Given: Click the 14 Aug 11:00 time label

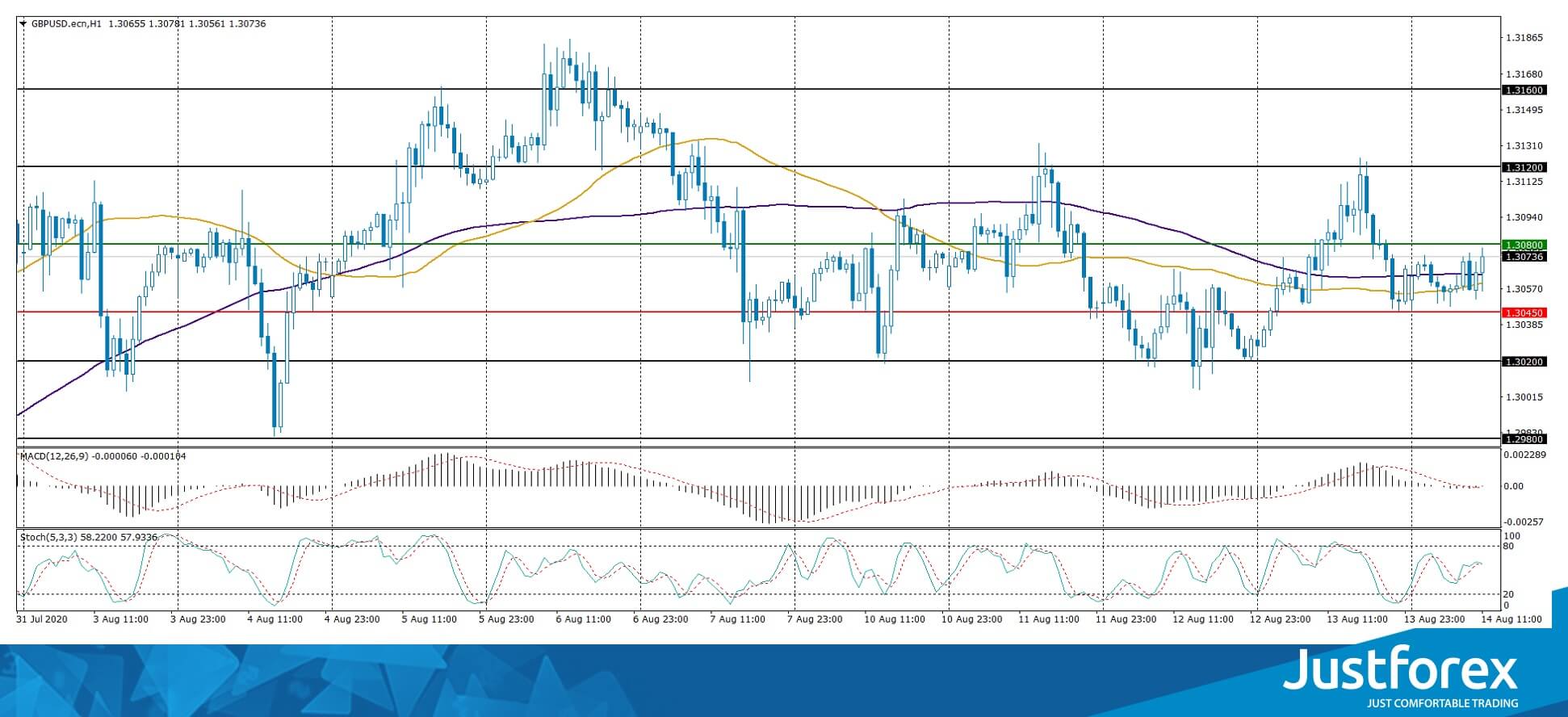Looking at the screenshot, I should [x=1511, y=619].
